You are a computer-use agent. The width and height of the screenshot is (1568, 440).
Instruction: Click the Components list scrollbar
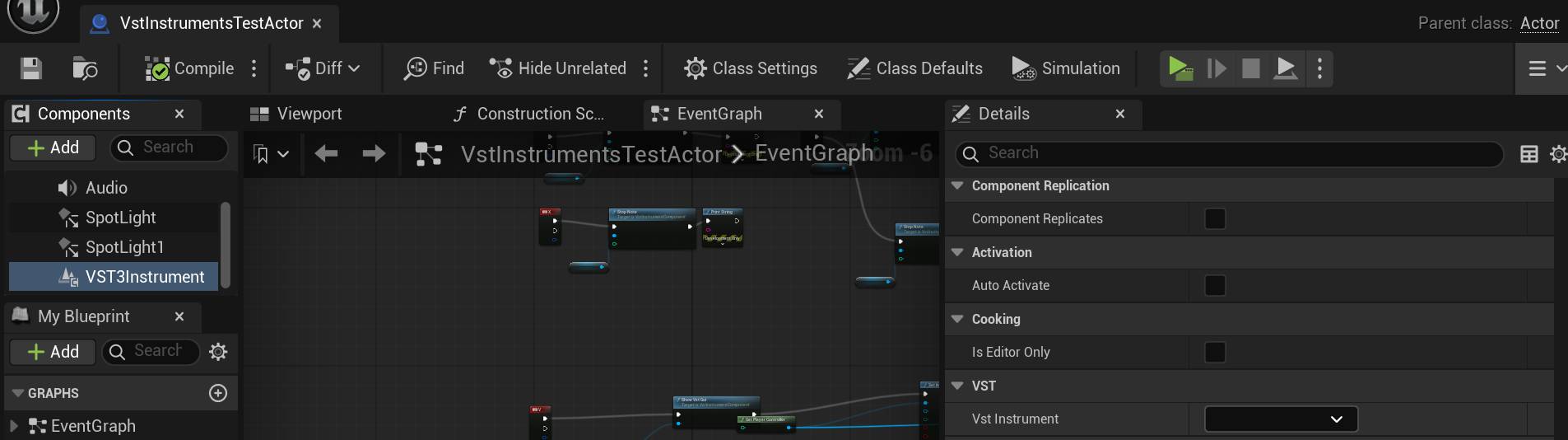225,244
